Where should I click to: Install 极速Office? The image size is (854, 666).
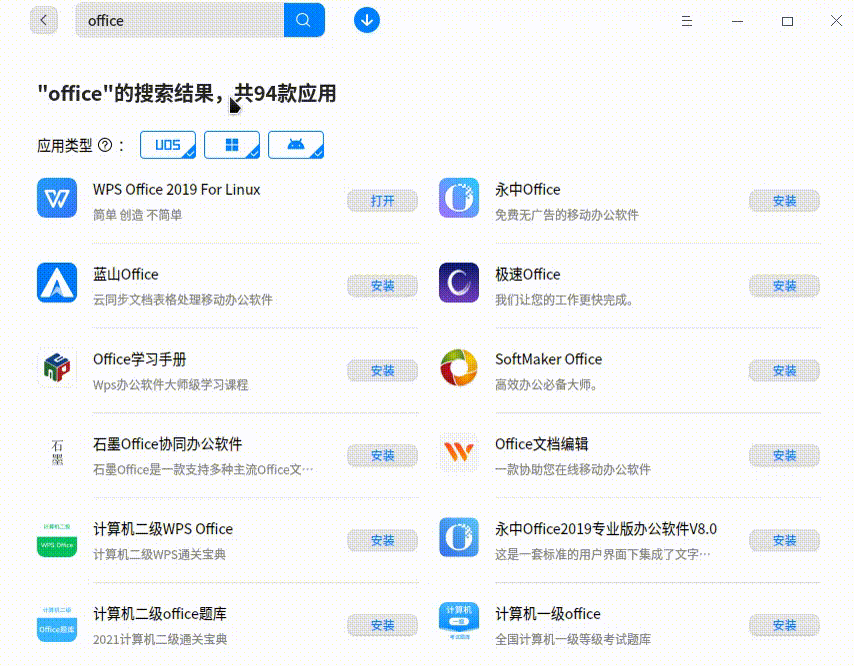tap(784, 286)
